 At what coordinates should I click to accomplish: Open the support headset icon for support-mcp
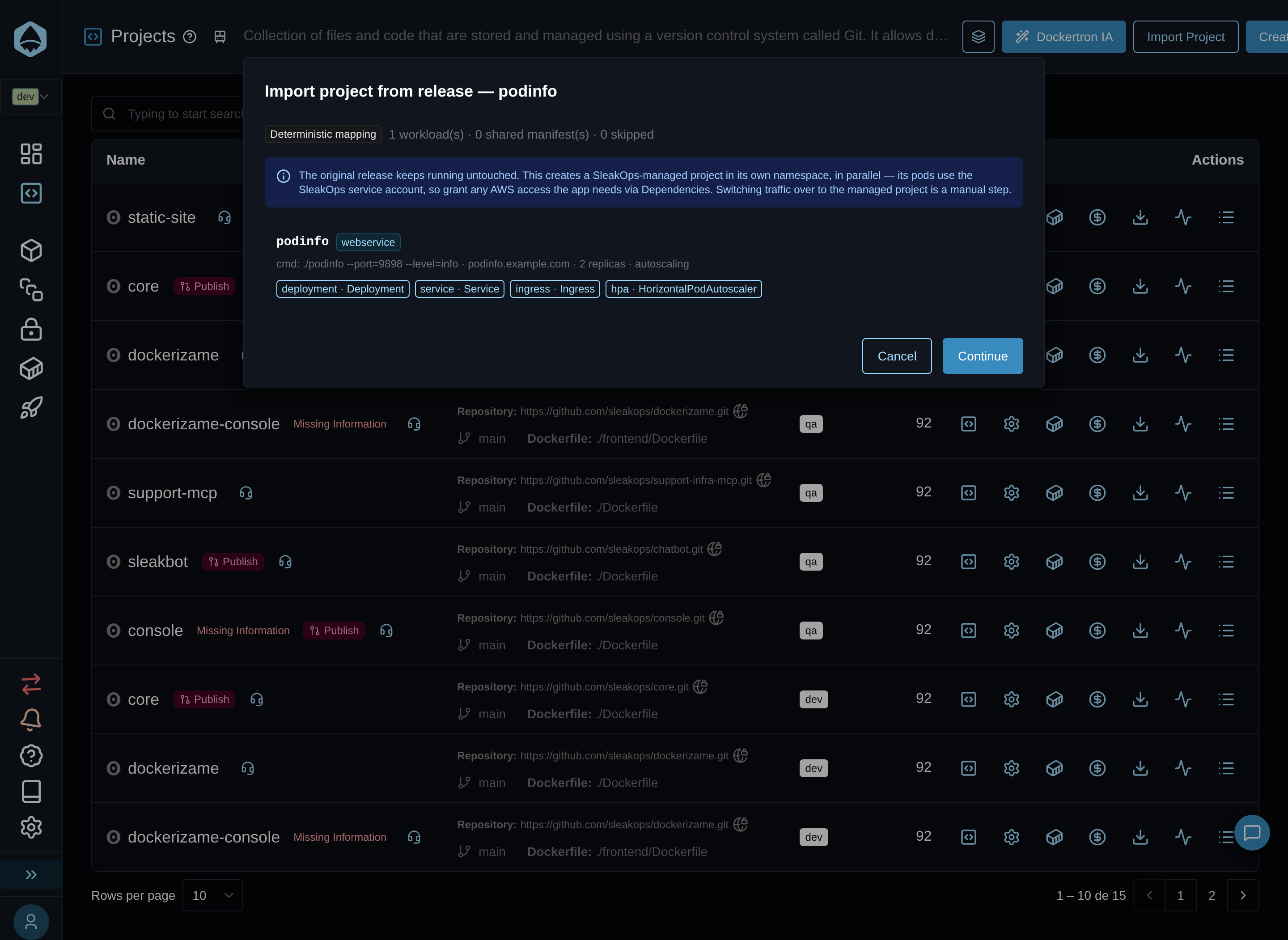tap(246, 493)
